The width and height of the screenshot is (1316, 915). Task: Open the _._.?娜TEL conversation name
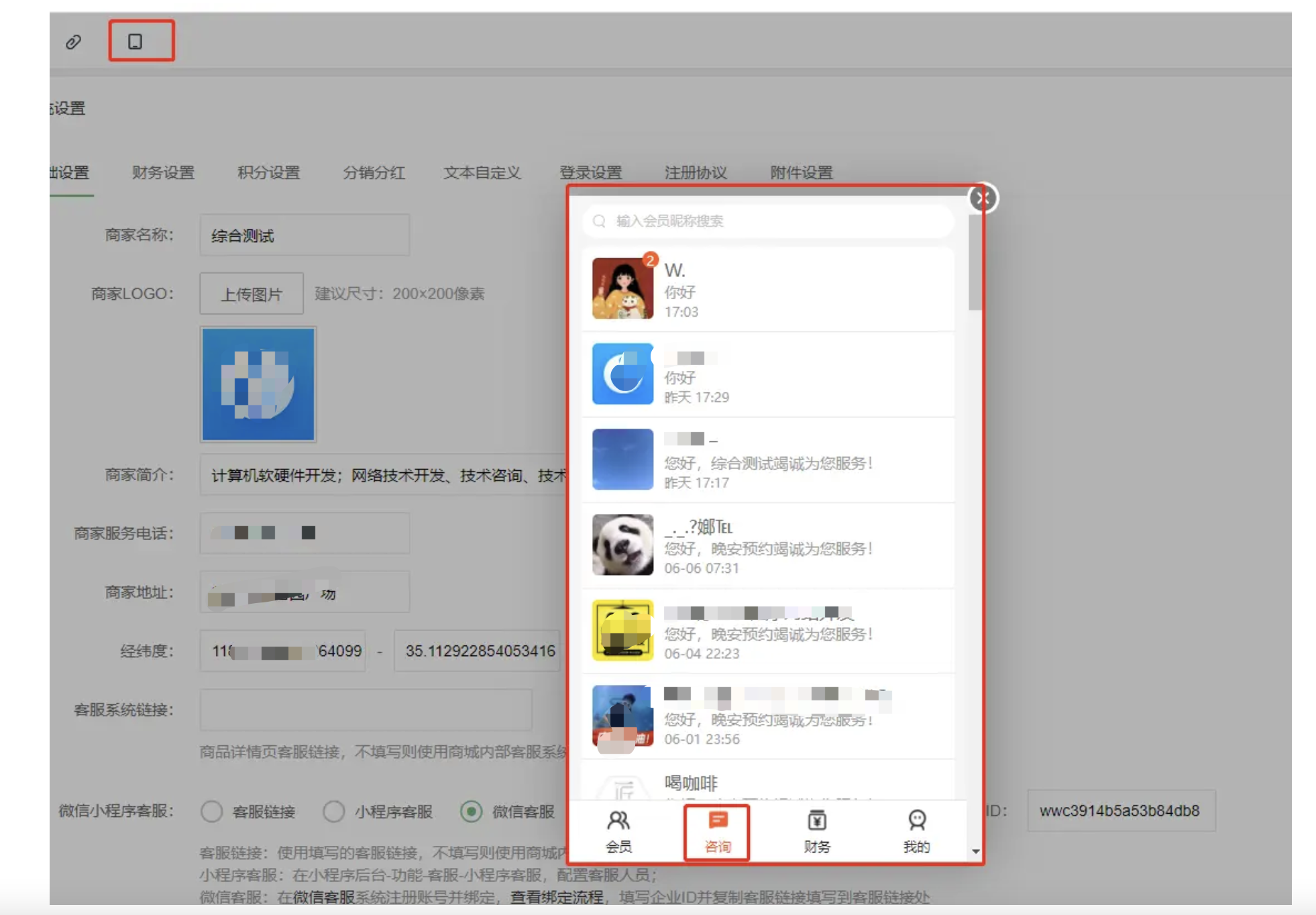click(x=698, y=527)
